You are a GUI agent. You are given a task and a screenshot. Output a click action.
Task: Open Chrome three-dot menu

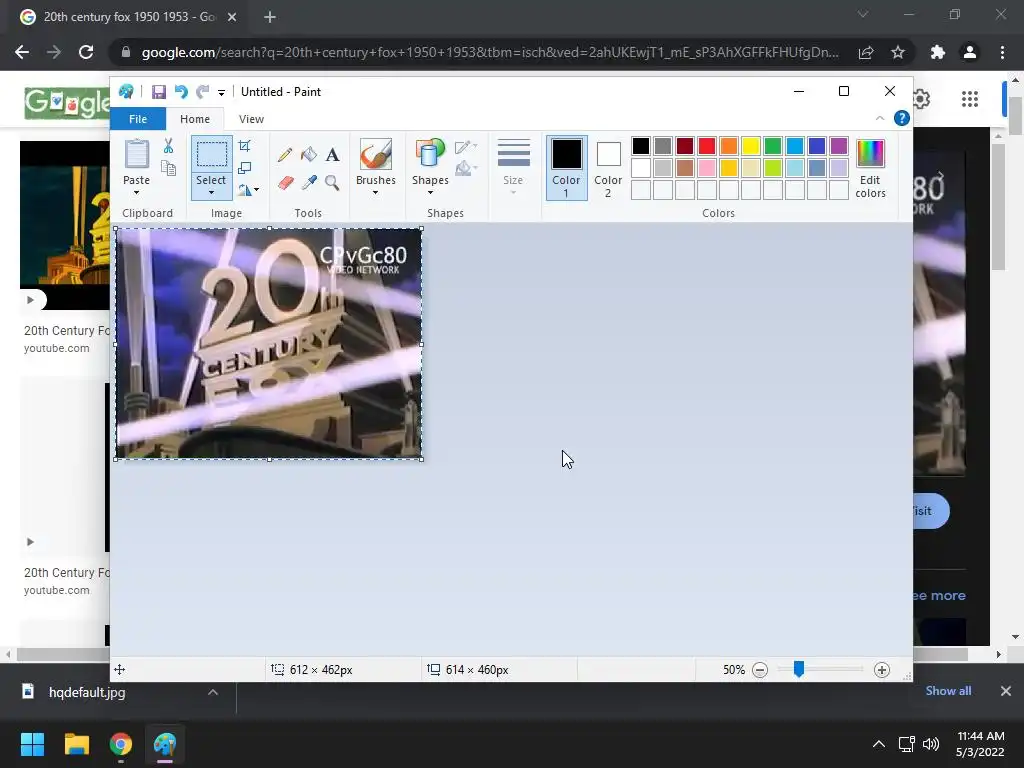click(x=1002, y=52)
